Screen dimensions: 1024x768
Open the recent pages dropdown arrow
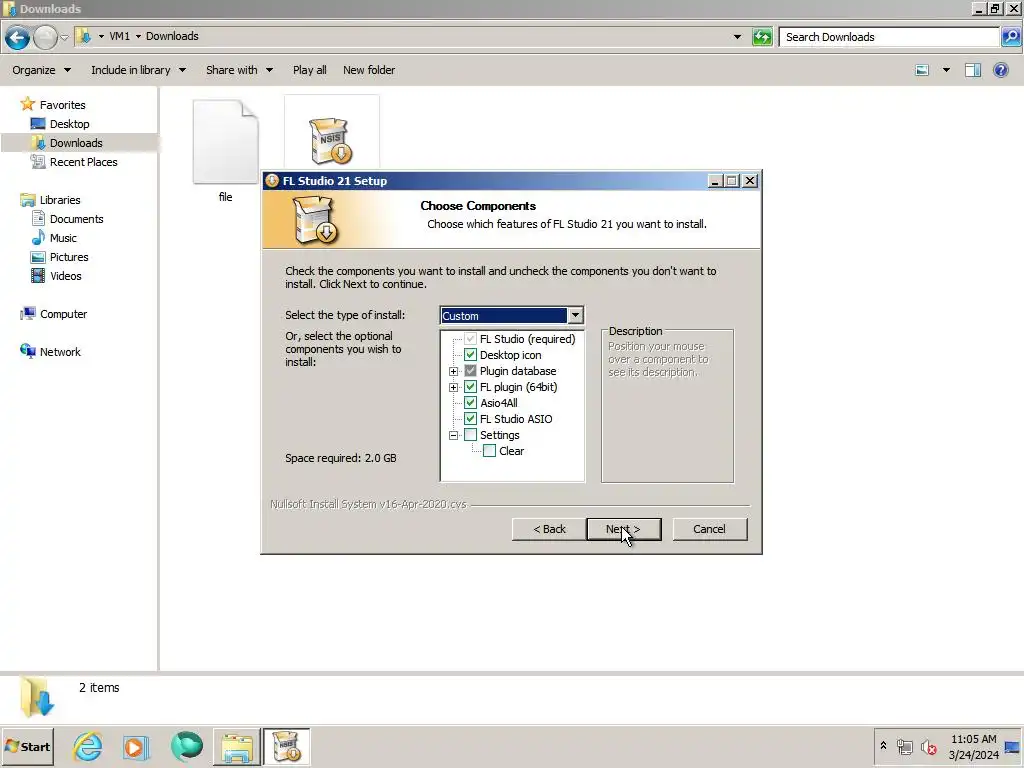click(x=64, y=37)
